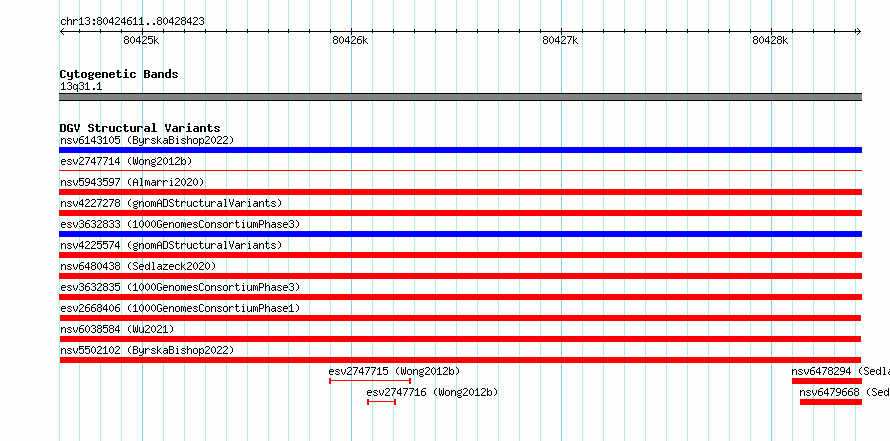Select the red esv3632835 variant bar
The width and height of the screenshot is (890, 441).
pos(460,297)
